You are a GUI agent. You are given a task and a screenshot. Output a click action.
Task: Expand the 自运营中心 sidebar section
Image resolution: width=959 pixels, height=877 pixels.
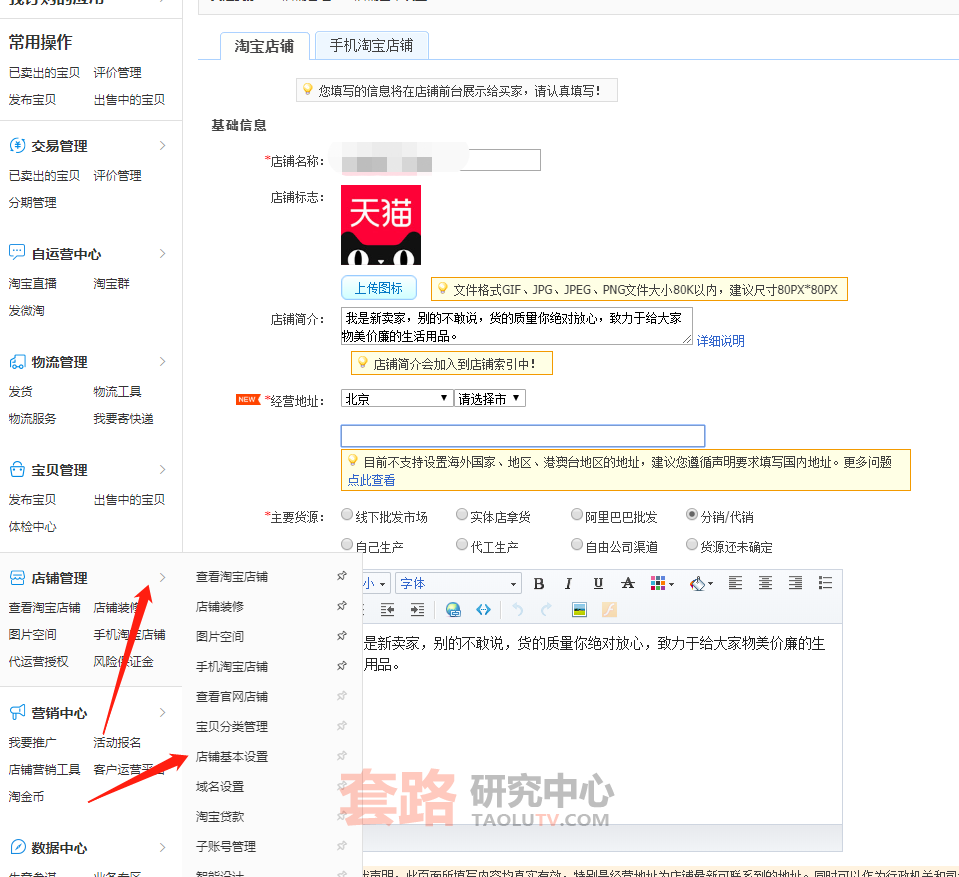click(162, 253)
